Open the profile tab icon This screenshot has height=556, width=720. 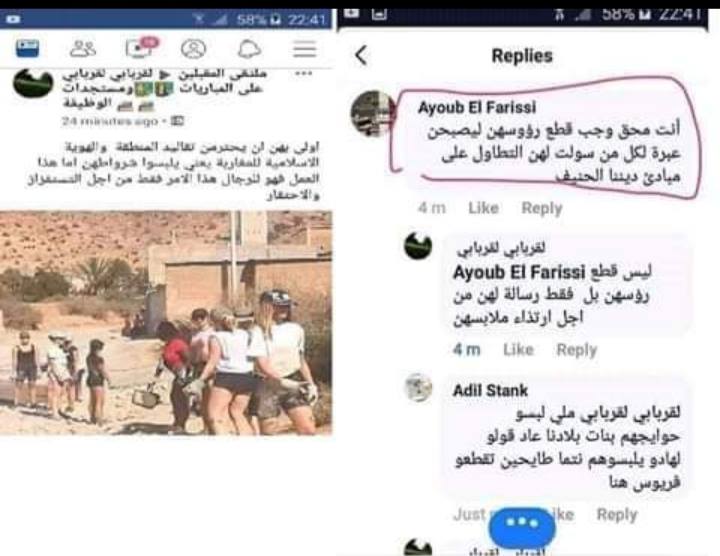[x=193, y=49]
